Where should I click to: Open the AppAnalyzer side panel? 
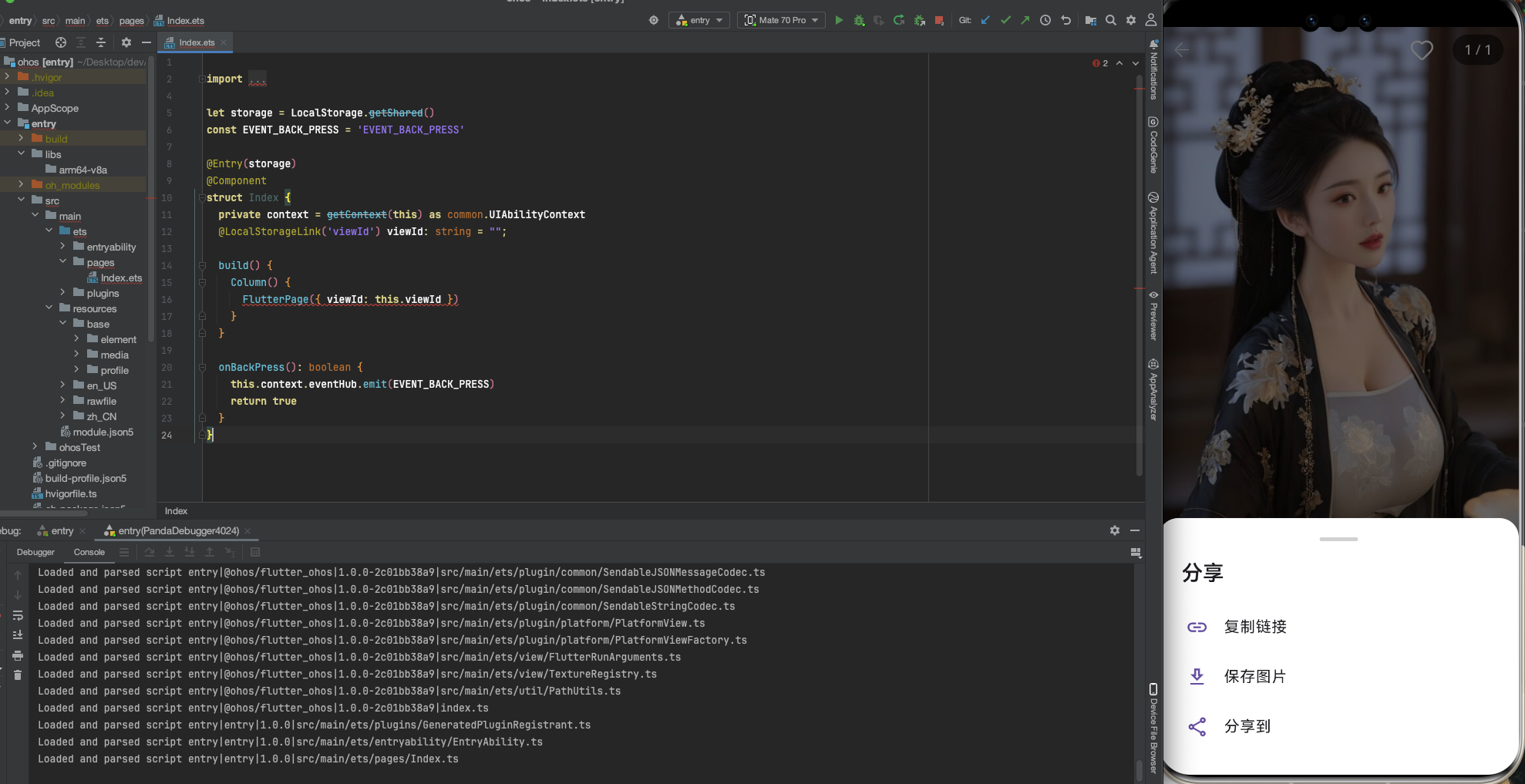[x=1153, y=390]
